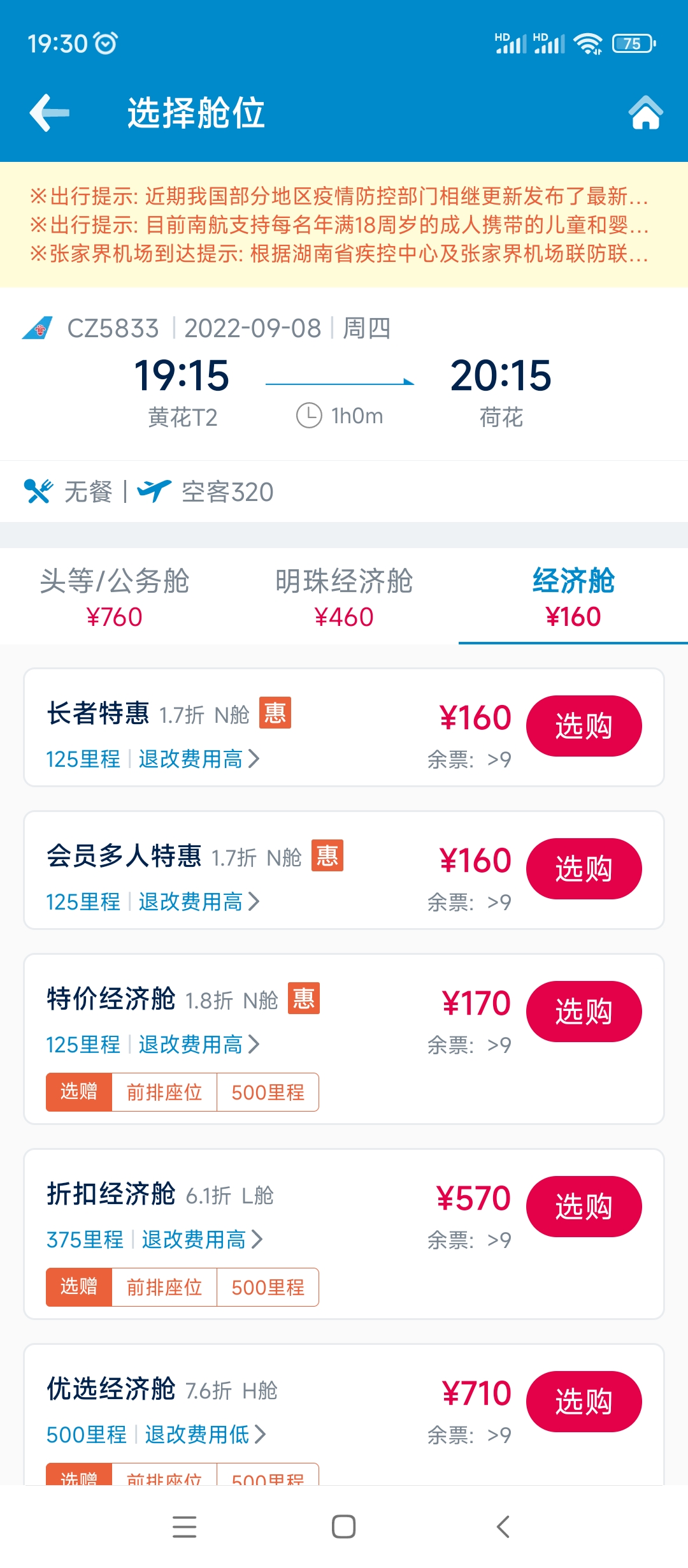Tap 选购 for ¥570 折扣经济舱
688x1568 pixels.
(584, 1207)
